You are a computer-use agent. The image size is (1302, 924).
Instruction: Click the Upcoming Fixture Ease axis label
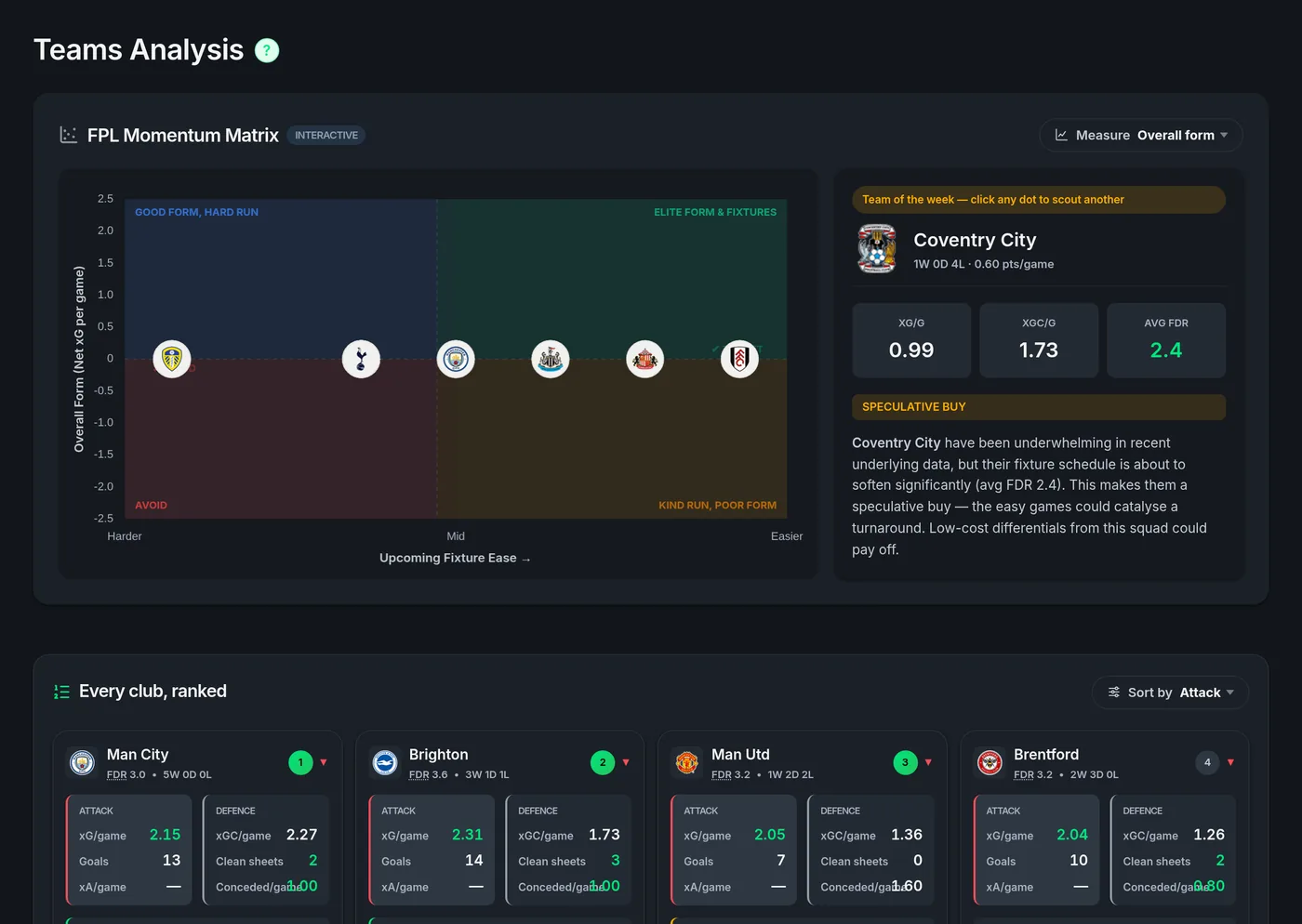pyautogui.click(x=455, y=559)
